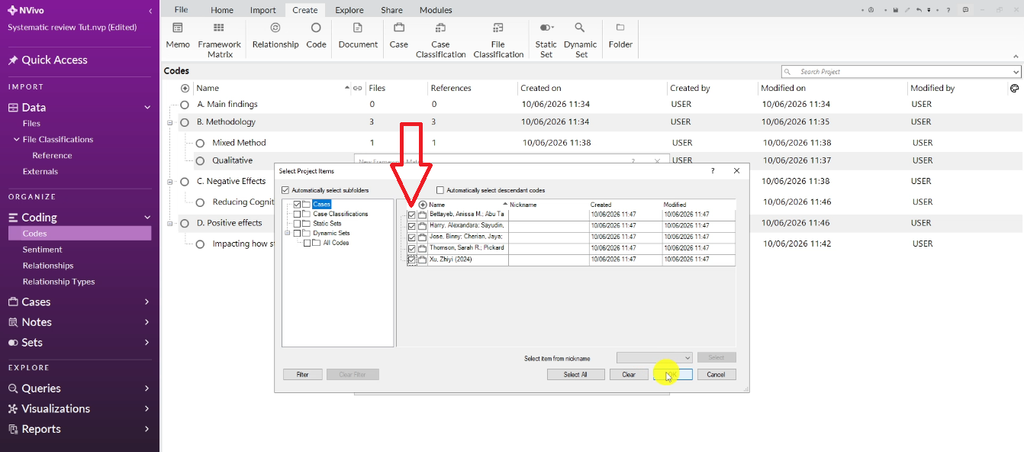Switch to the Explore ribbon tab
The width and height of the screenshot is (1024, 452).
(349, 10)
